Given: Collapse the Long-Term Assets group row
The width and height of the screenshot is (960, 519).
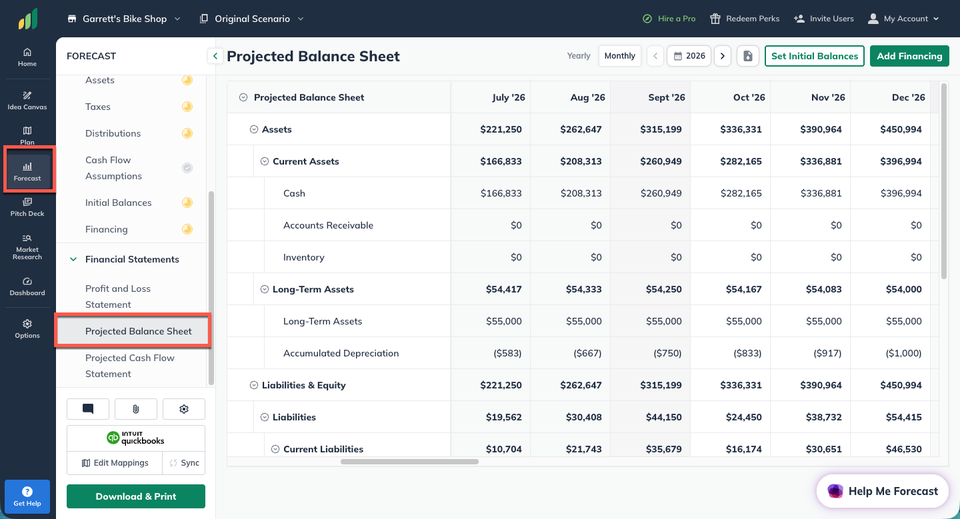Looking at the screenshot, I should pyautogui.click(x=264, y=289).
